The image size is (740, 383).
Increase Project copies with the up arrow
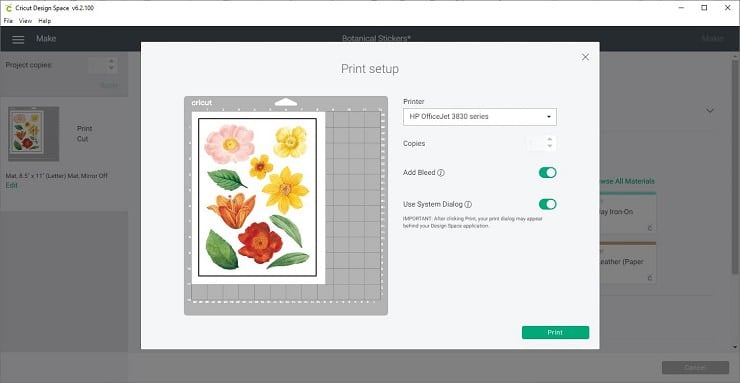111,61
